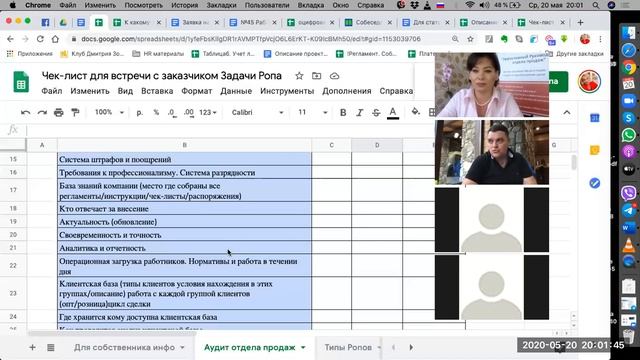Switch to Типы Ропов sheet tab

click(x=348, y=347)
